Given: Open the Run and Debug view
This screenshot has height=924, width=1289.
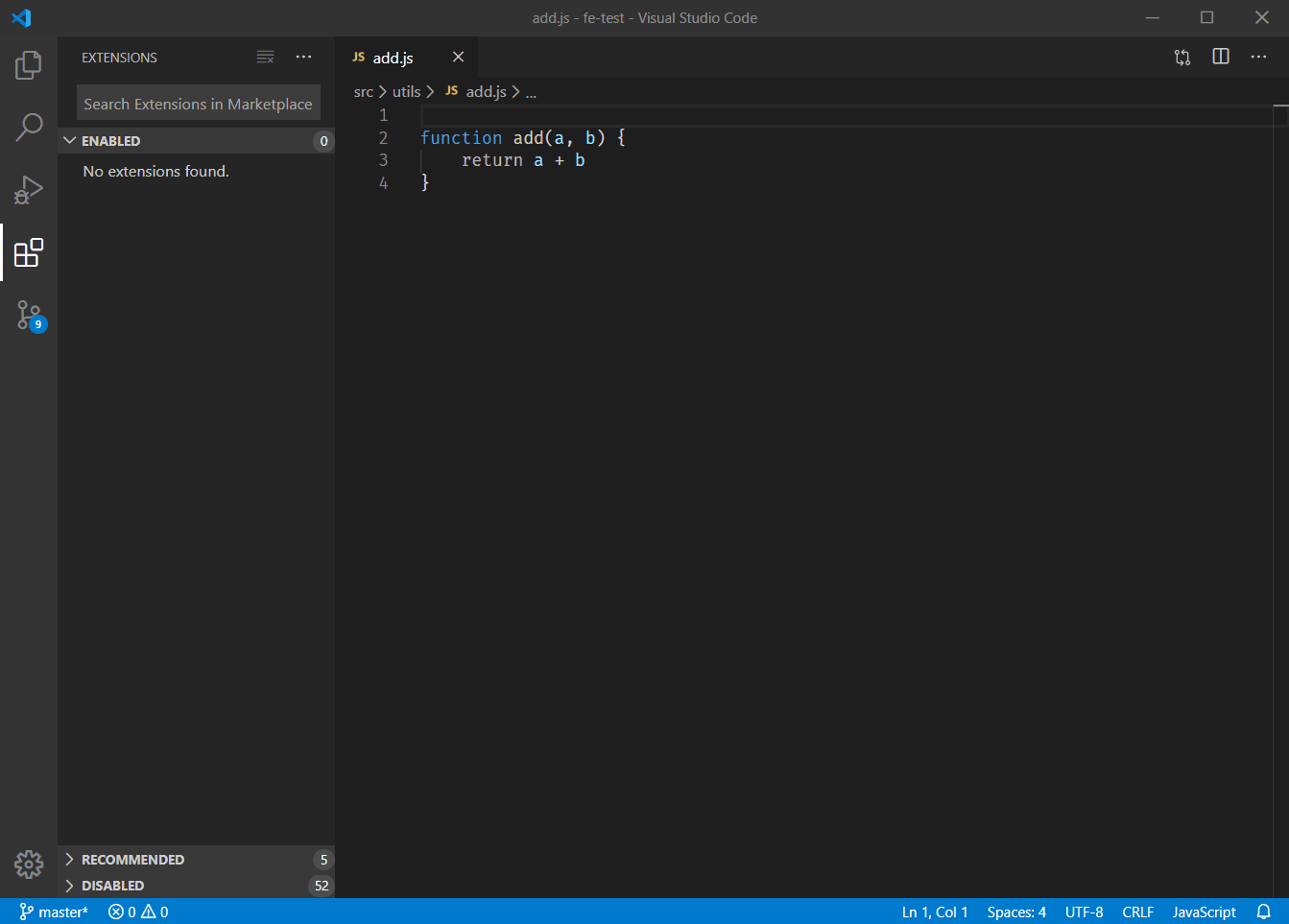Looking at the screenshot, I should 29,190.
